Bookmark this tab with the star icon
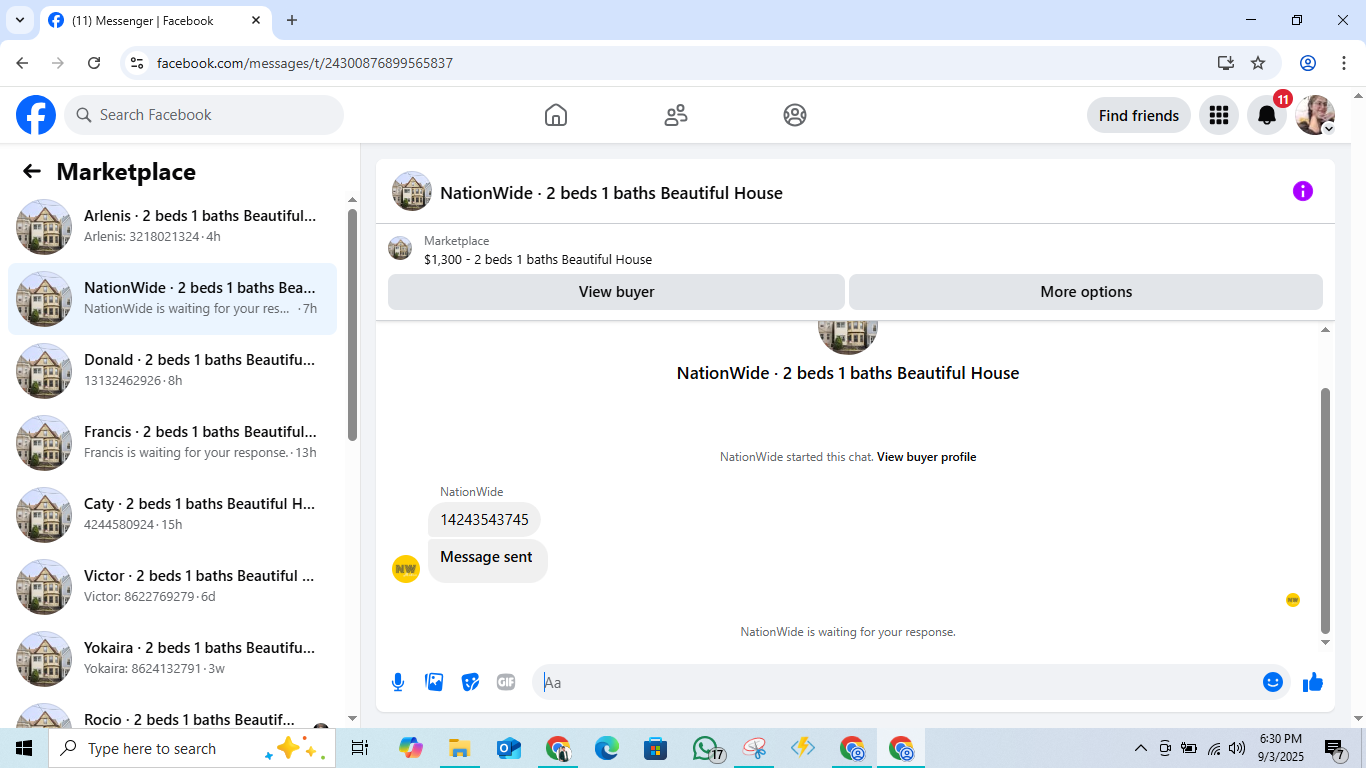This screenshot has height=768, width=1366. pos(1258,63)
